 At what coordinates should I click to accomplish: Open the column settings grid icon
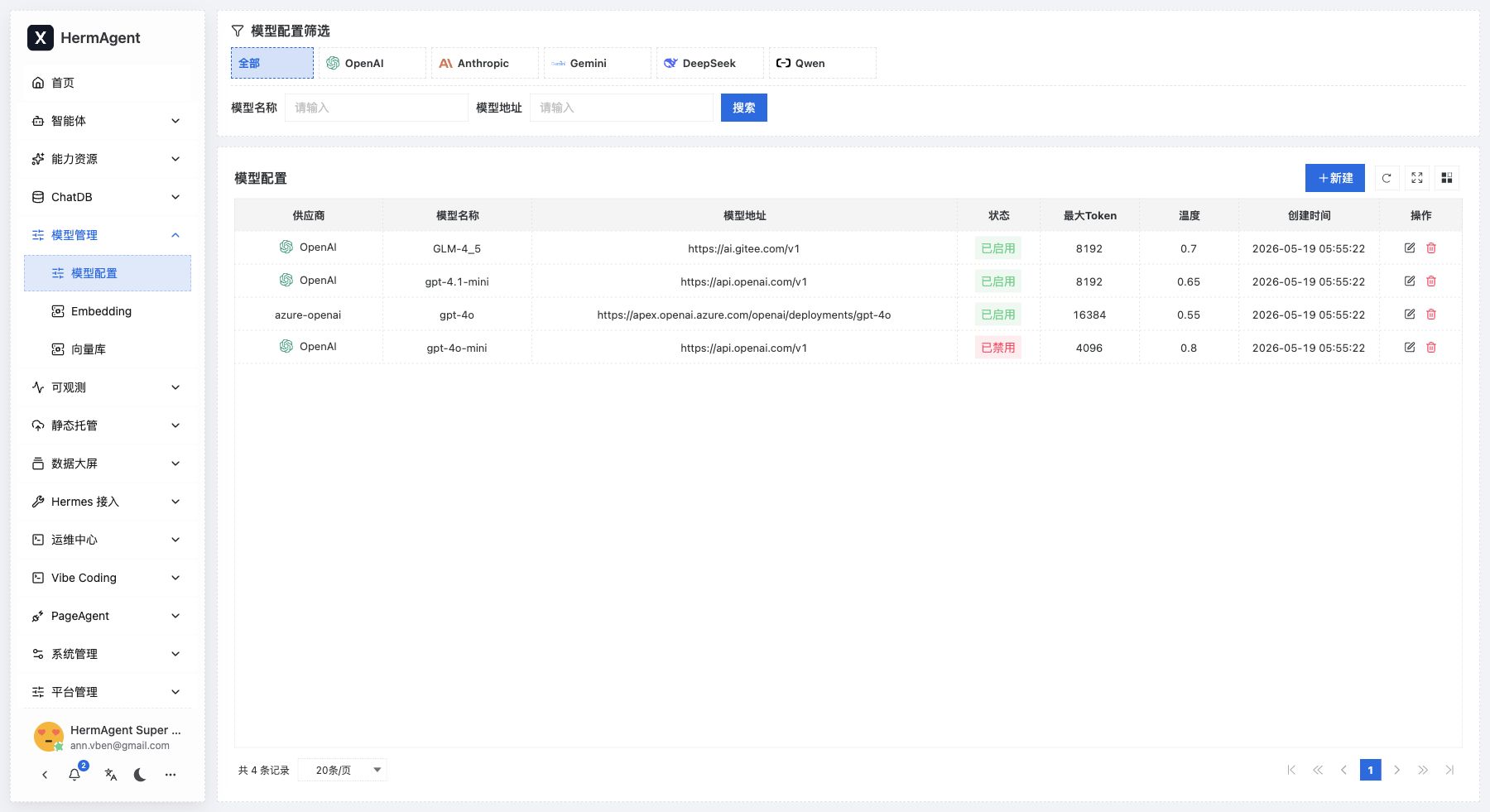(x=1447, y=178)
